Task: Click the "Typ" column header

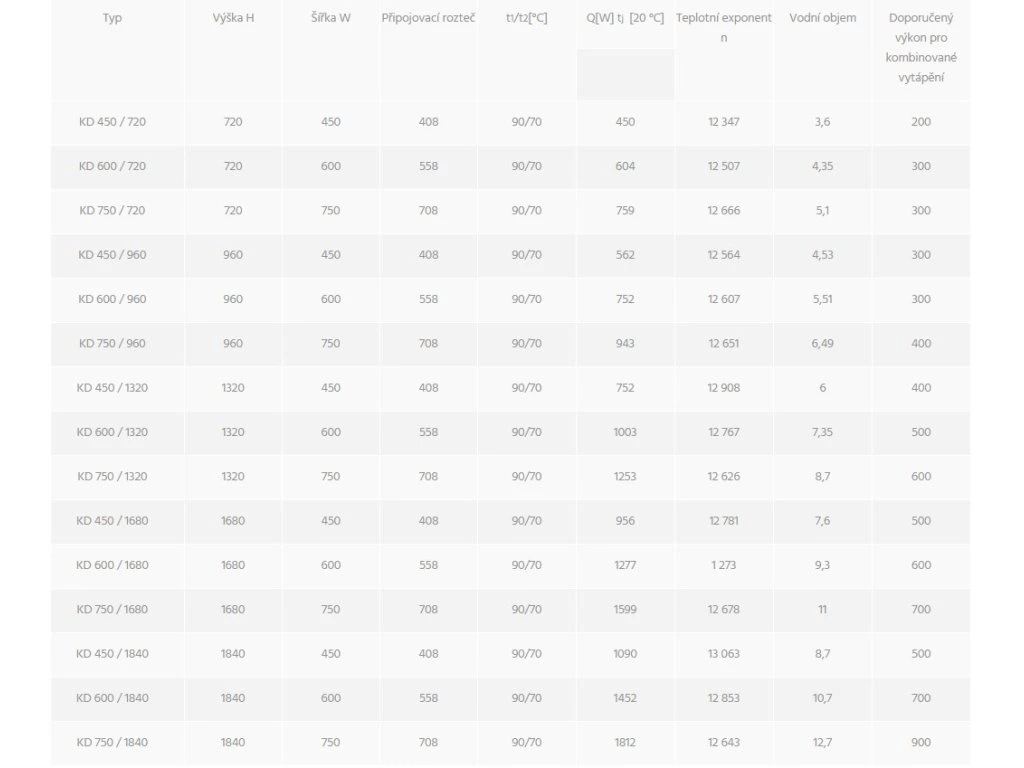Action: click(112, 18)
